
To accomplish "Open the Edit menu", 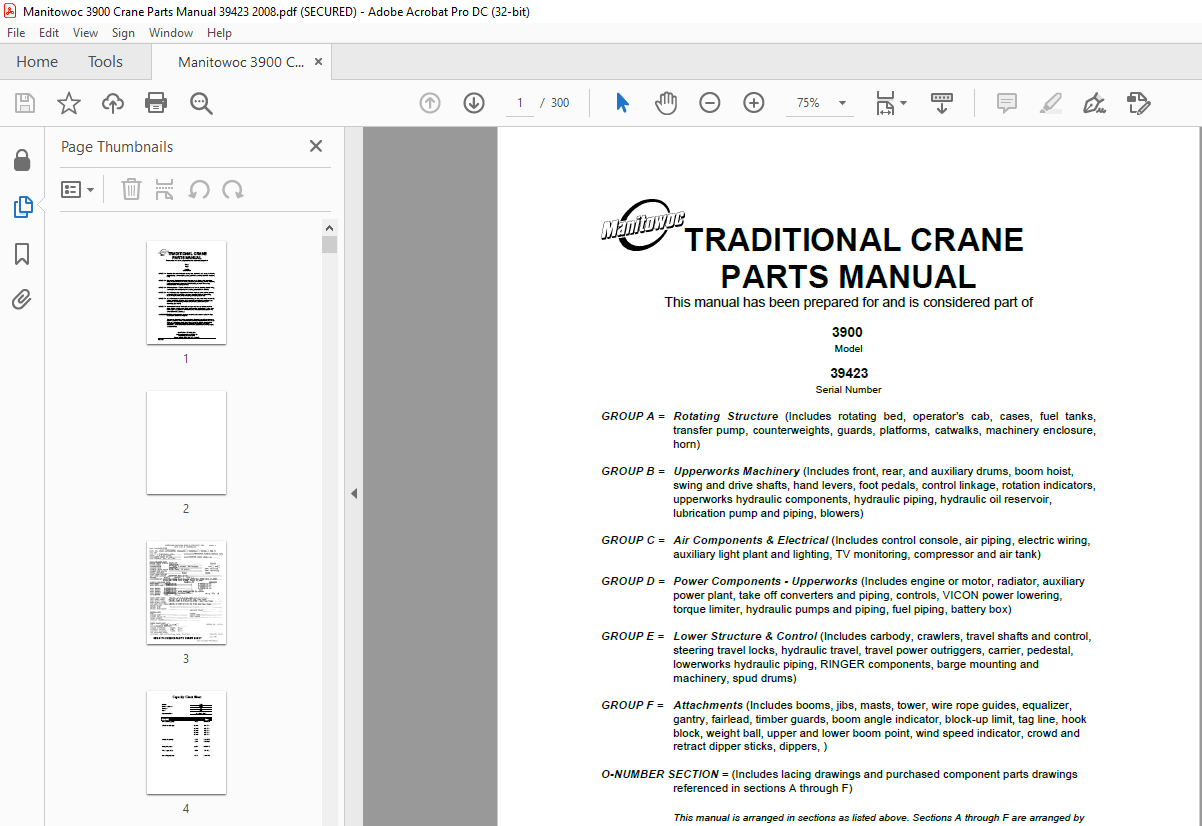I will [x=48, y=33].
